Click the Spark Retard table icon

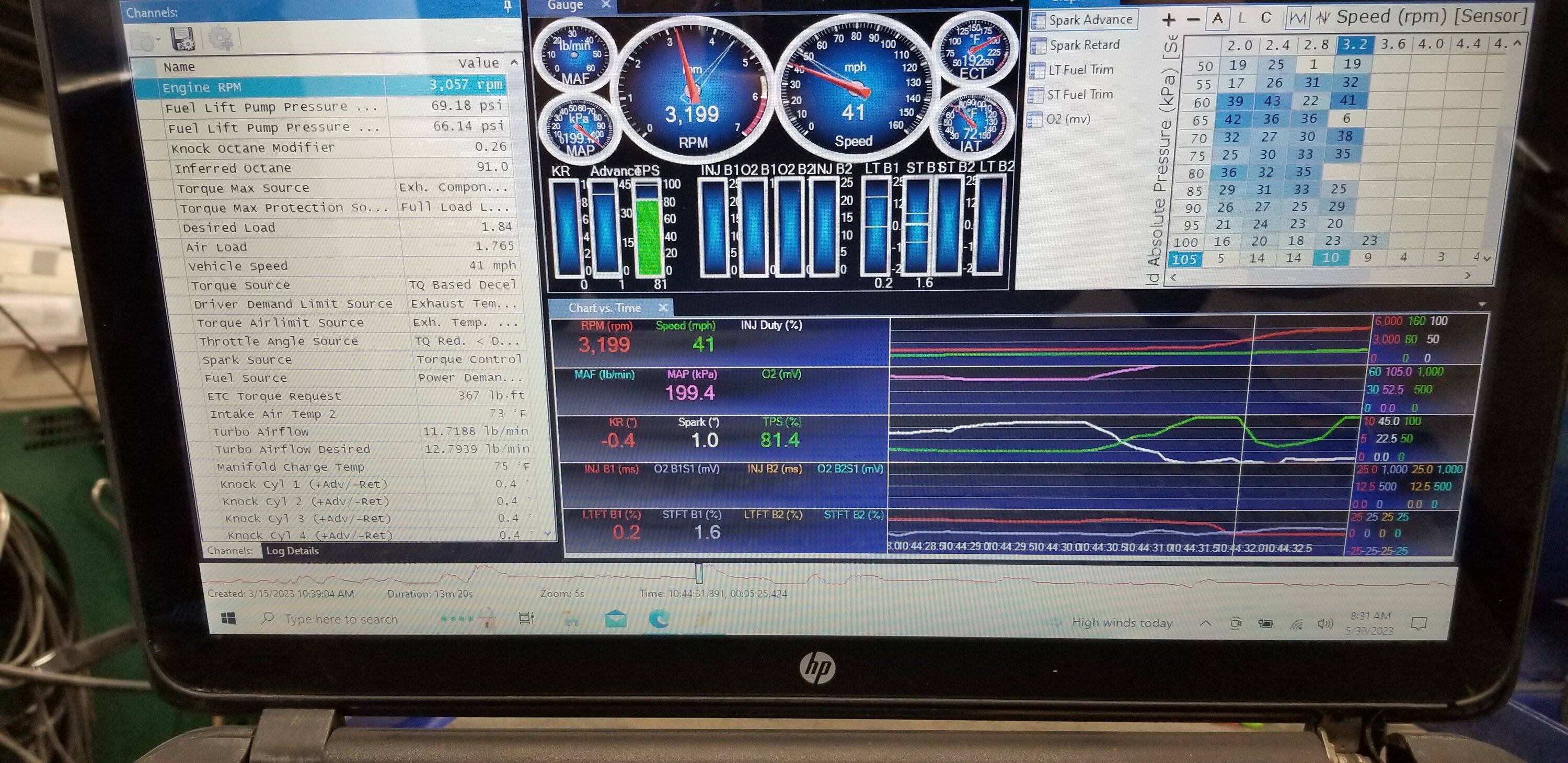coord(1039,45)
